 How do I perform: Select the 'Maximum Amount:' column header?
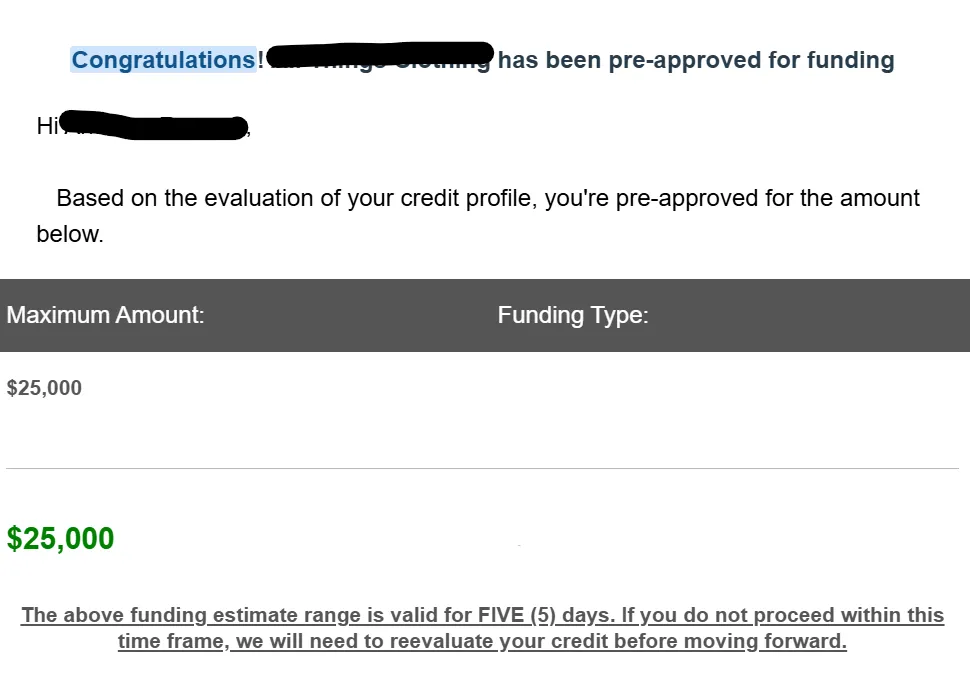pos(105,315)
